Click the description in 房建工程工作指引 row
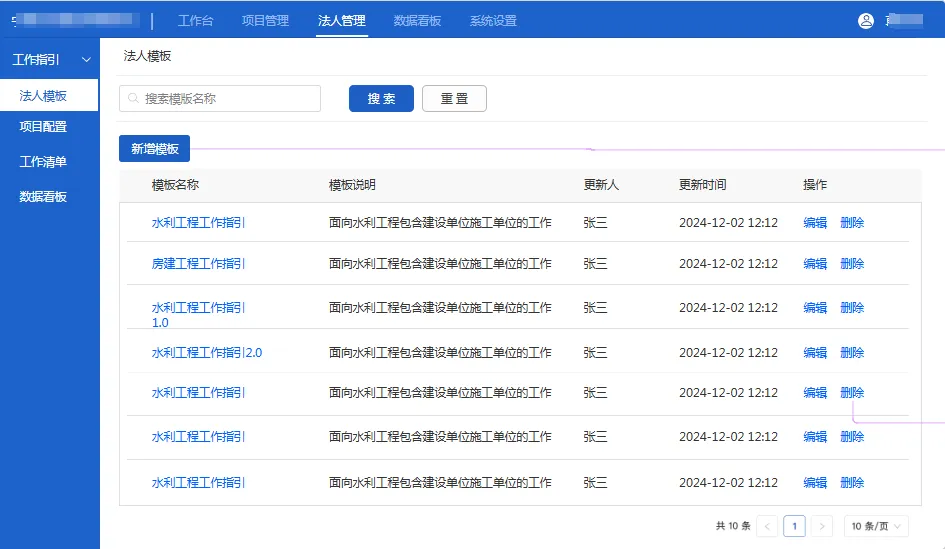This screenshot has width=945, height=549. click(440, 263)
